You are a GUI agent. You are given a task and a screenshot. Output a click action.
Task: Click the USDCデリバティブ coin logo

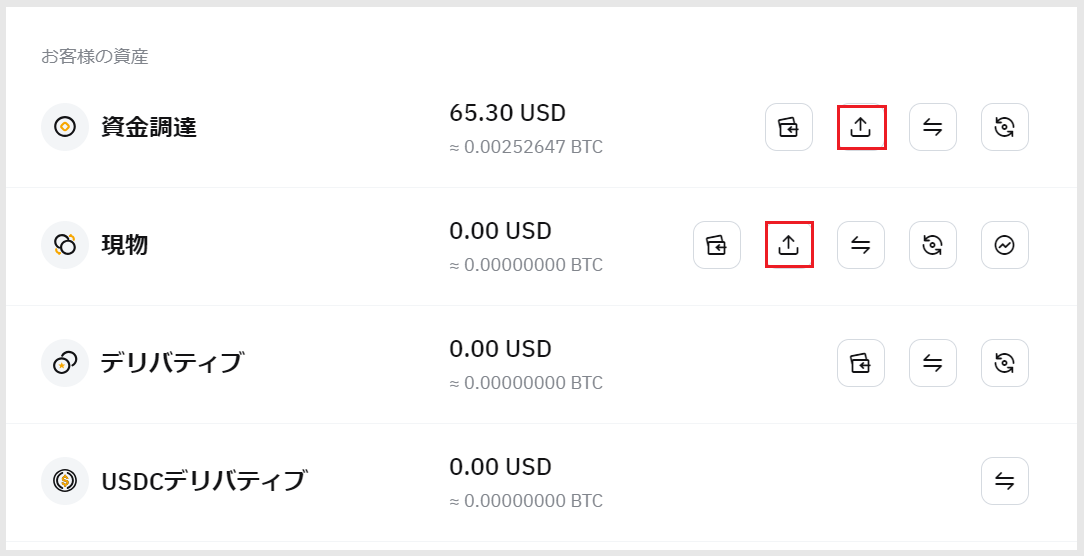65,481
